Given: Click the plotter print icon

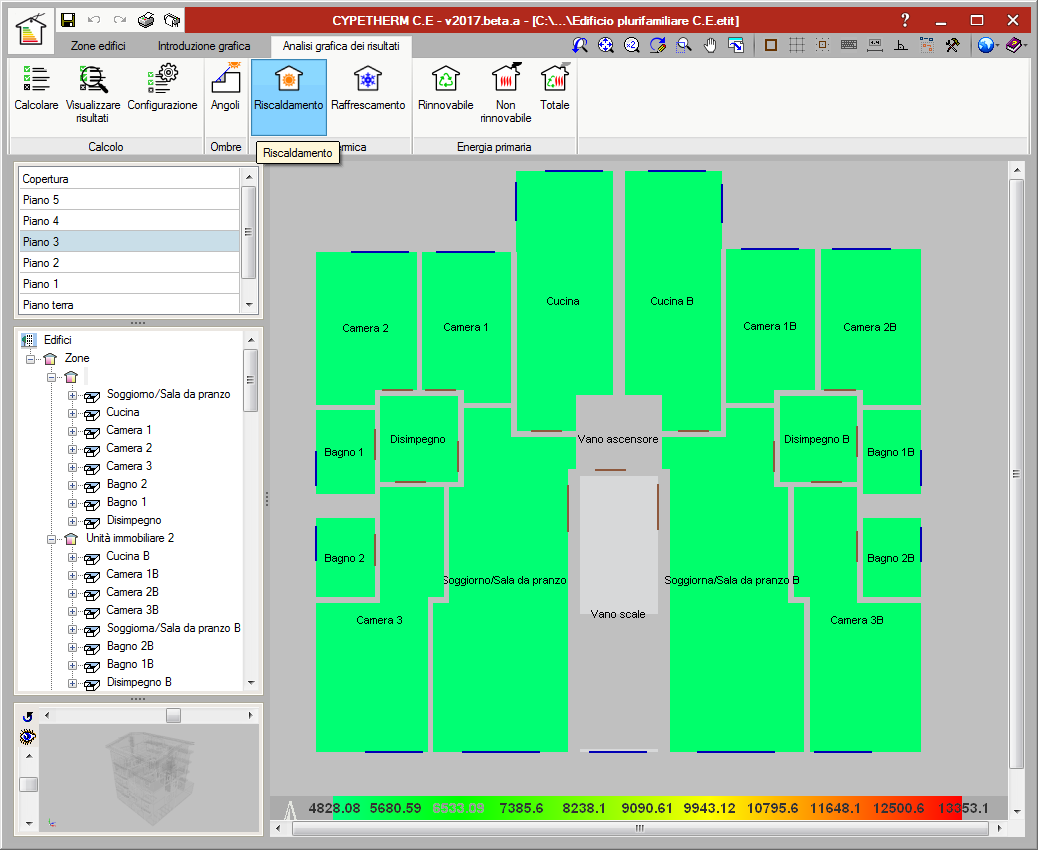Looking at the screenshot, I should click(x=172, y=20).
